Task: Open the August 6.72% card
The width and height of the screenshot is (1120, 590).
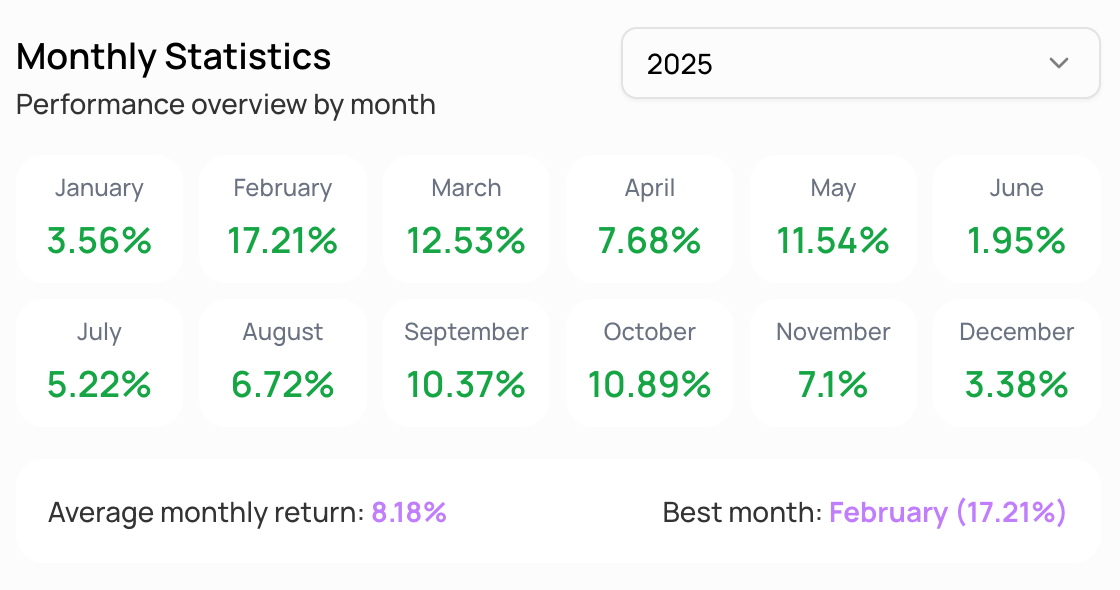Action: point(282,362)
